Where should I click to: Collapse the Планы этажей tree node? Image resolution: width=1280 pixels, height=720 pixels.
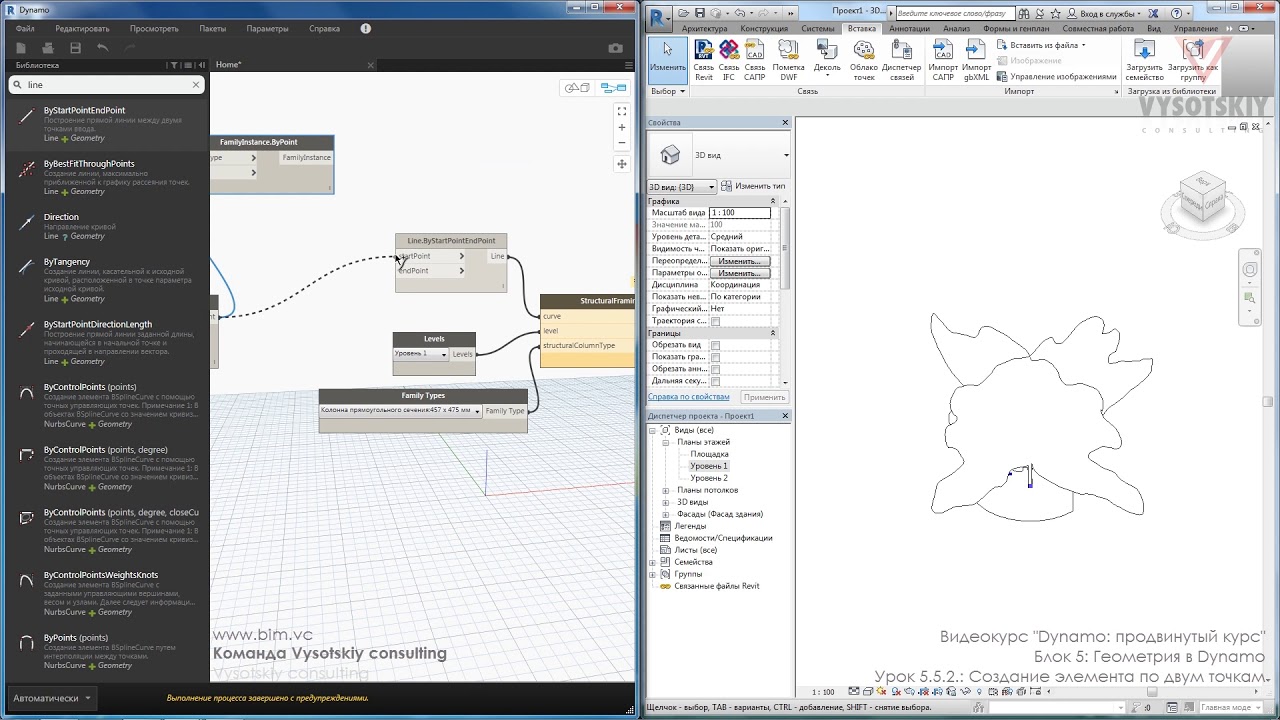[x=666, y=442]
